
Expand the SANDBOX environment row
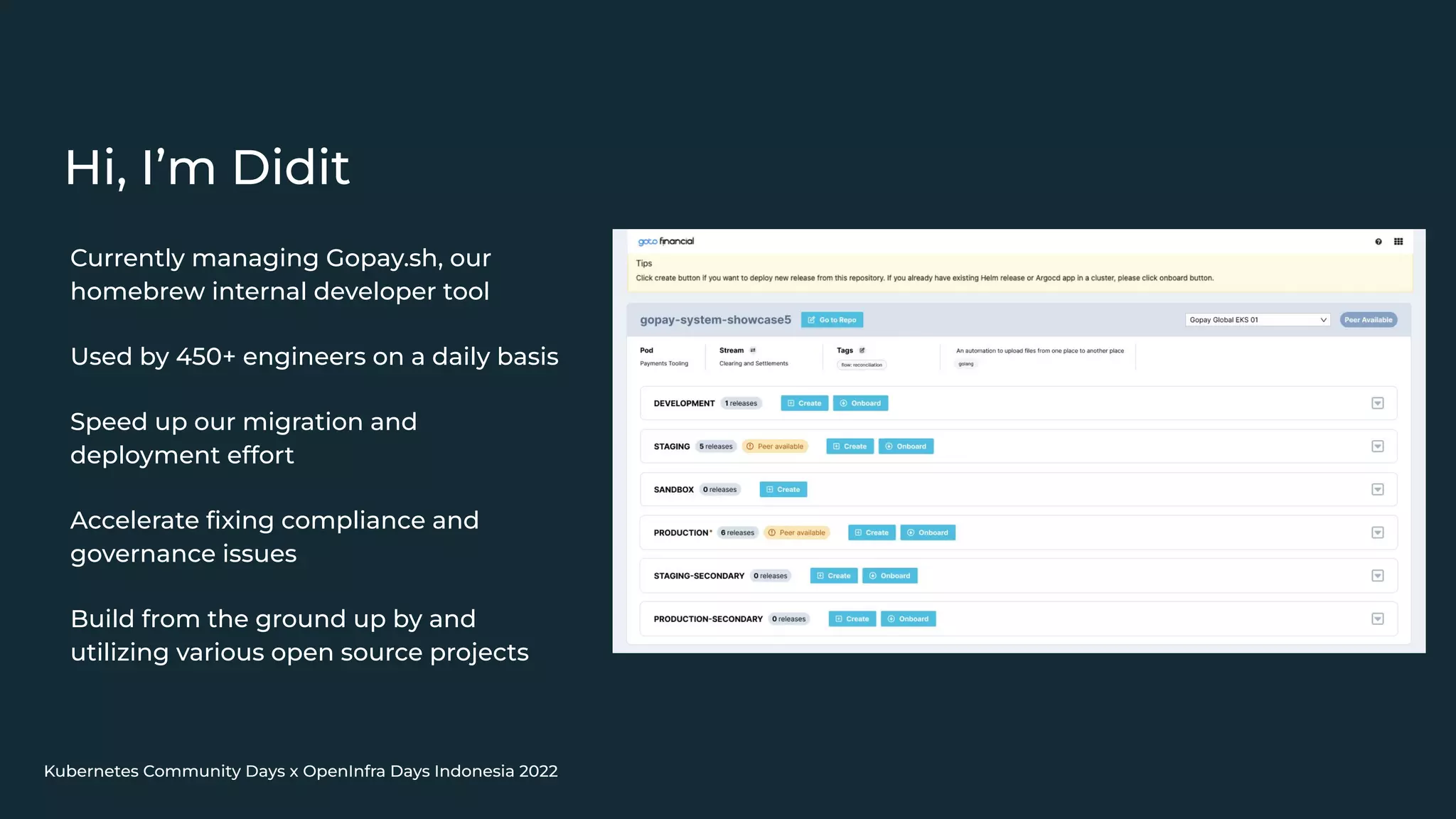[1377, 490]
